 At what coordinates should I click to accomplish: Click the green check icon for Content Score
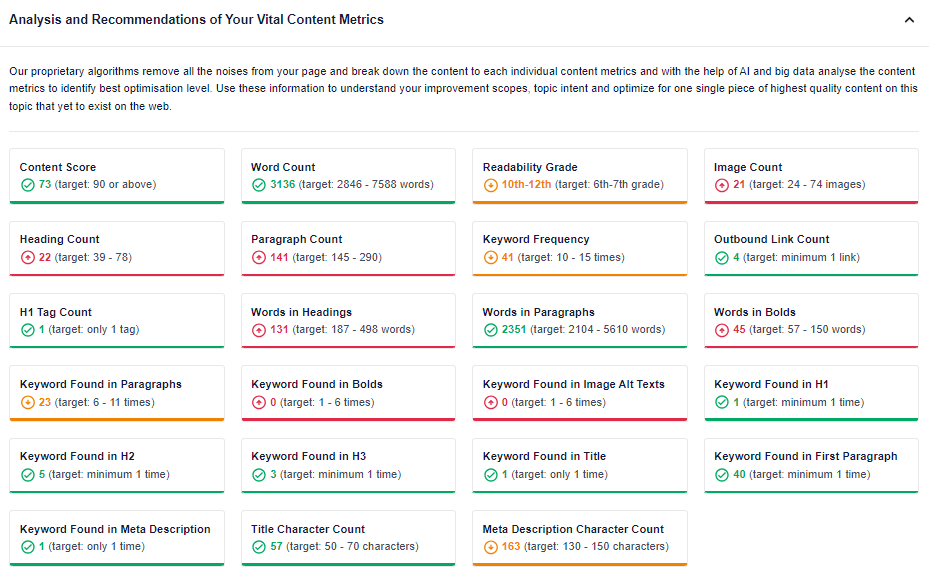tap(28, 185)
